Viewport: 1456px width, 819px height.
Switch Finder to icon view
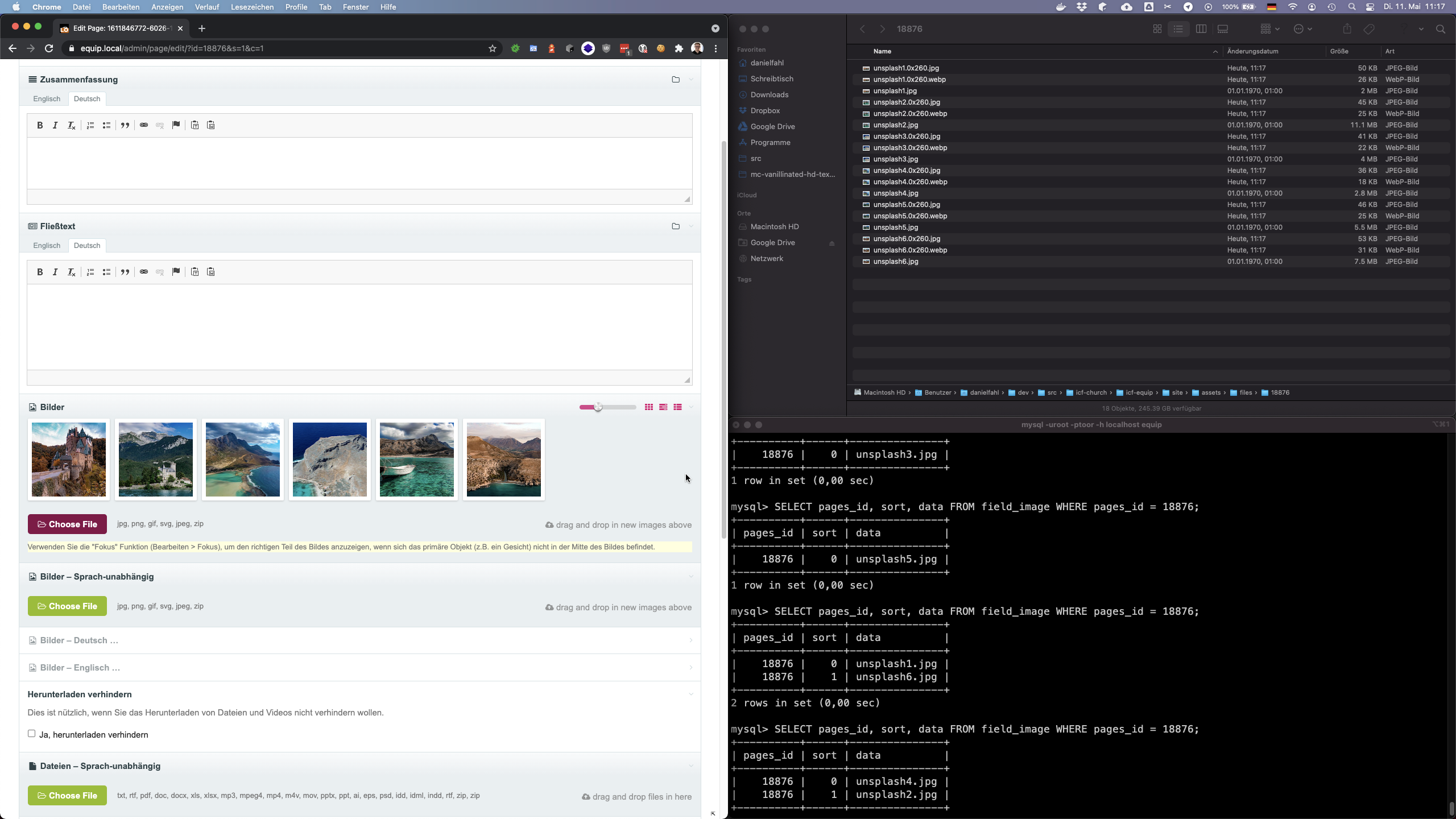pyautogui.click(x=1157, y=28)
